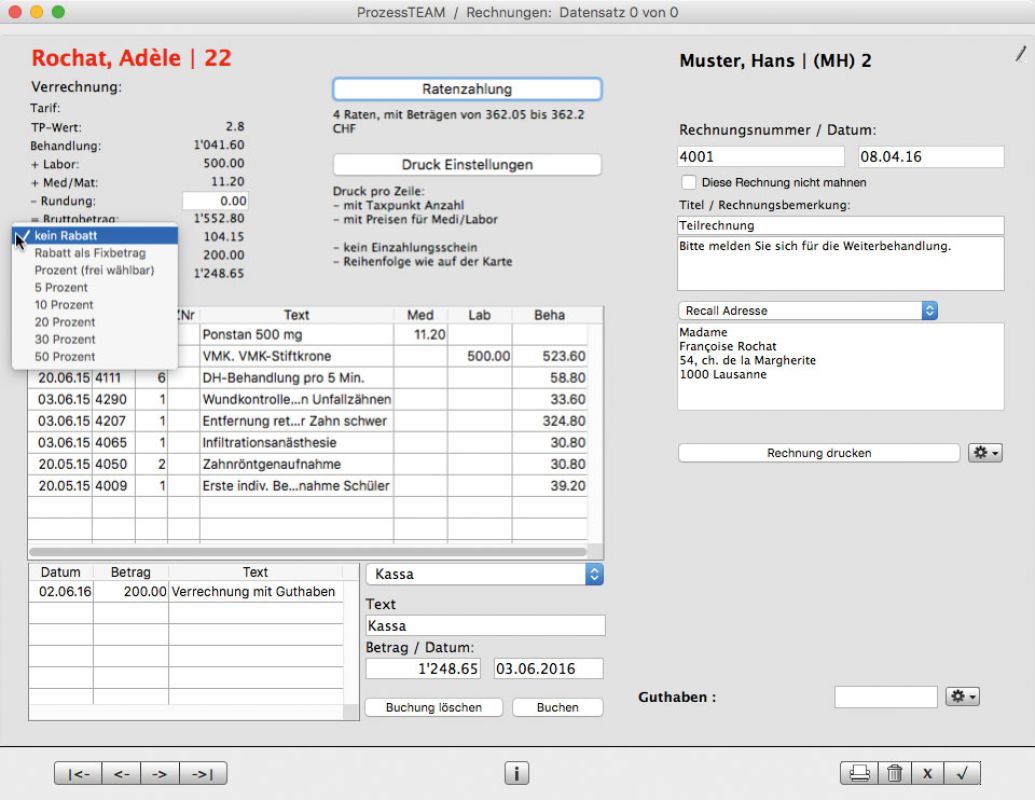Click the trash can delete icon
1035x800 pixels.
tap(894, 772)
